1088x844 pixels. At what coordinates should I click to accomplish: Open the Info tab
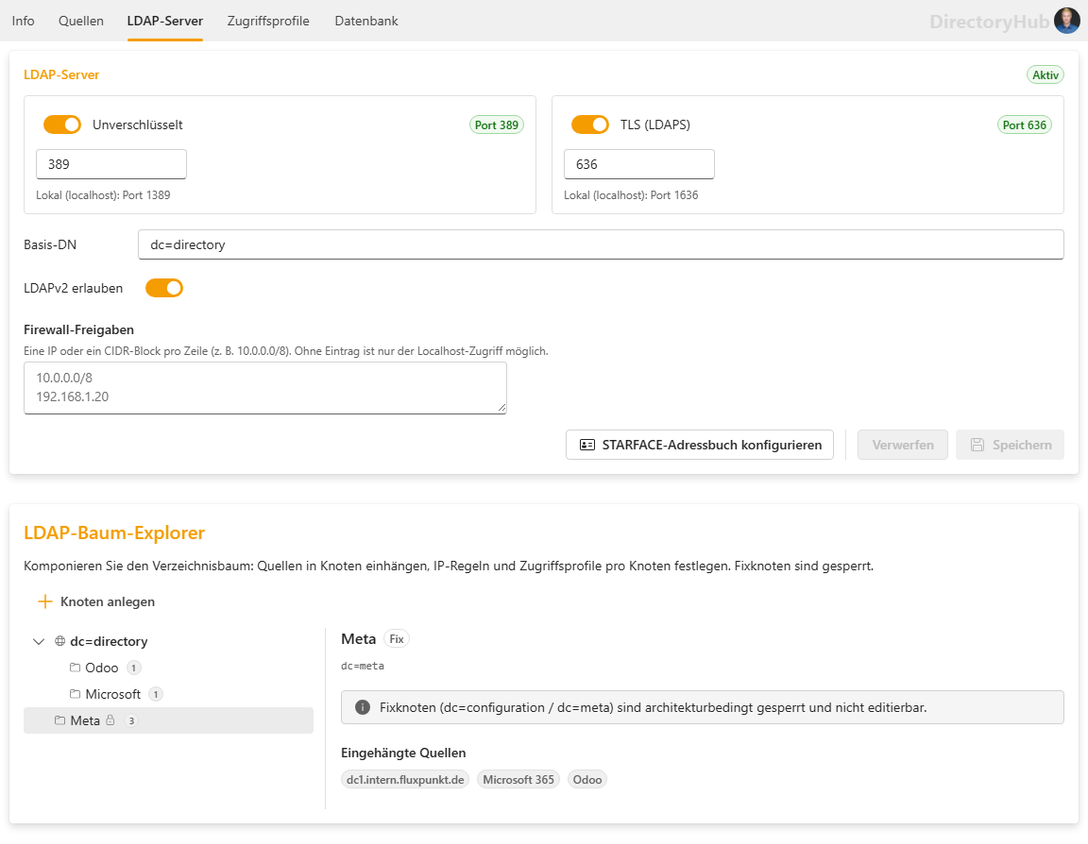point(23,21)
